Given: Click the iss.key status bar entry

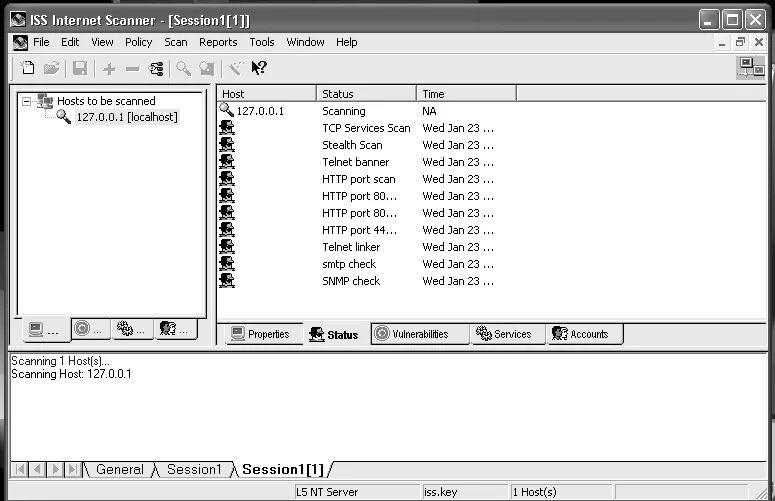Looking at the screenshot, I should 465,492.
